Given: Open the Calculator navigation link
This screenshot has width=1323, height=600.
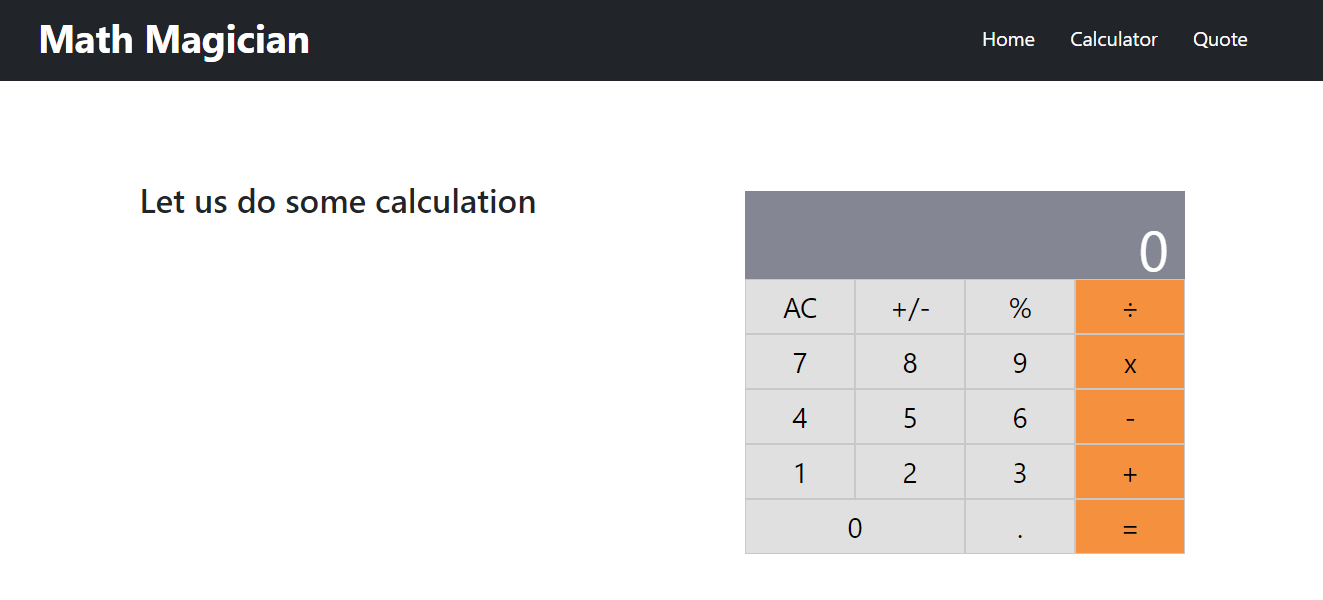Looking at the screenshot, I should coord(1113,39).
